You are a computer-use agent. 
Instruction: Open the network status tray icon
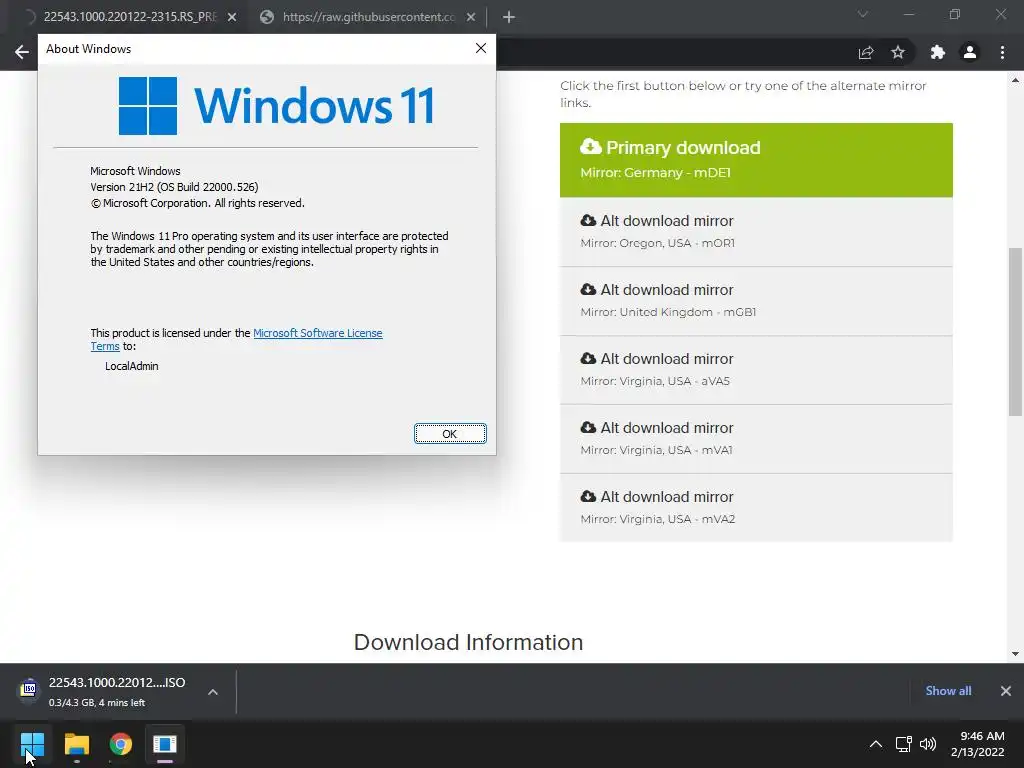point(903,744)
